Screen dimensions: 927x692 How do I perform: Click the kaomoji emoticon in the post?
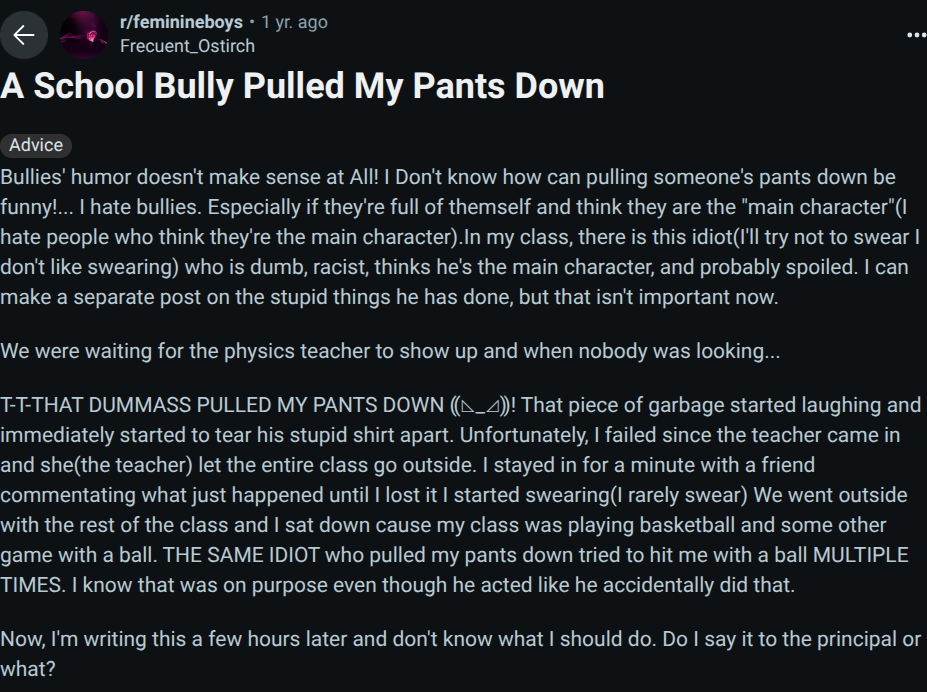point(483,406)
